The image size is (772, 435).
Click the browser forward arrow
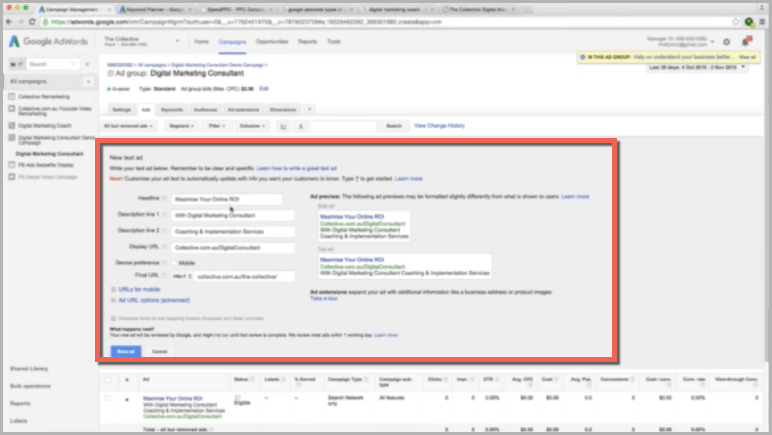click(20, 22)
